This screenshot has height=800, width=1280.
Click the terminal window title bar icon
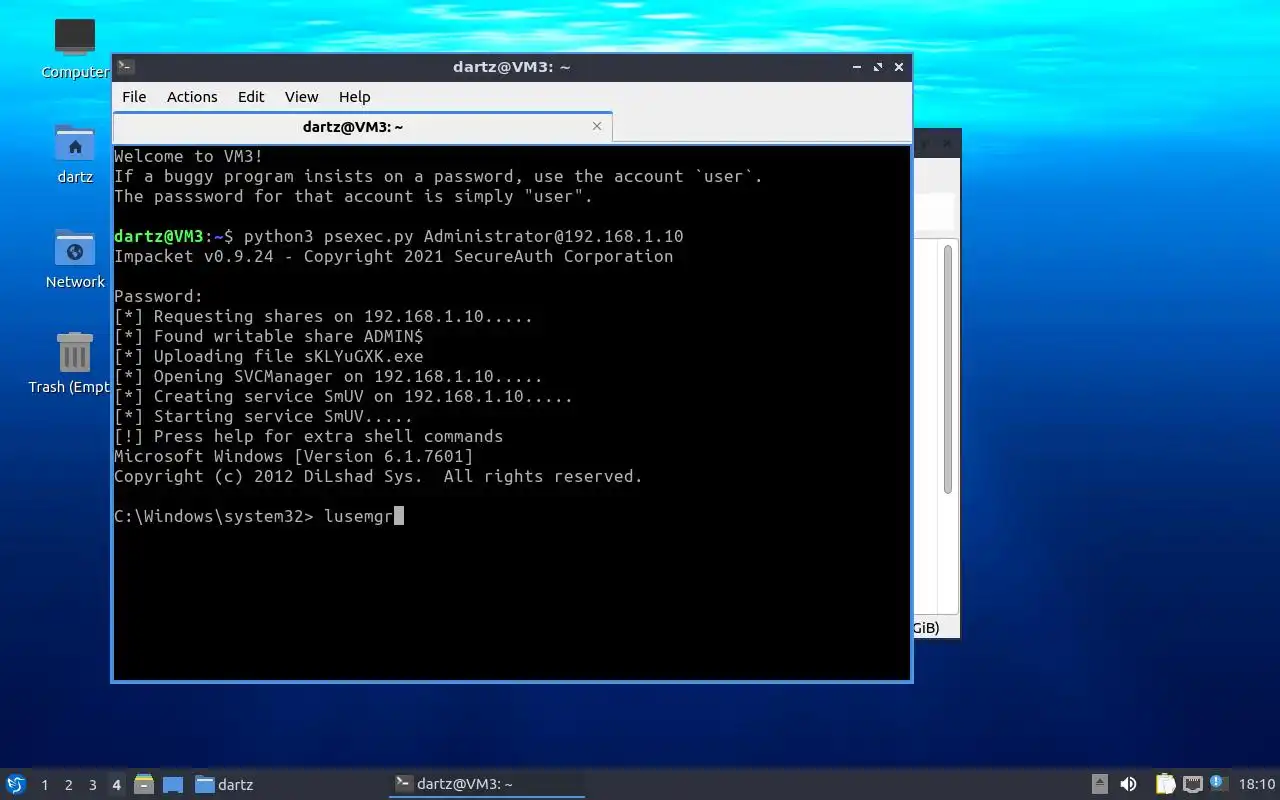(125, 67)
